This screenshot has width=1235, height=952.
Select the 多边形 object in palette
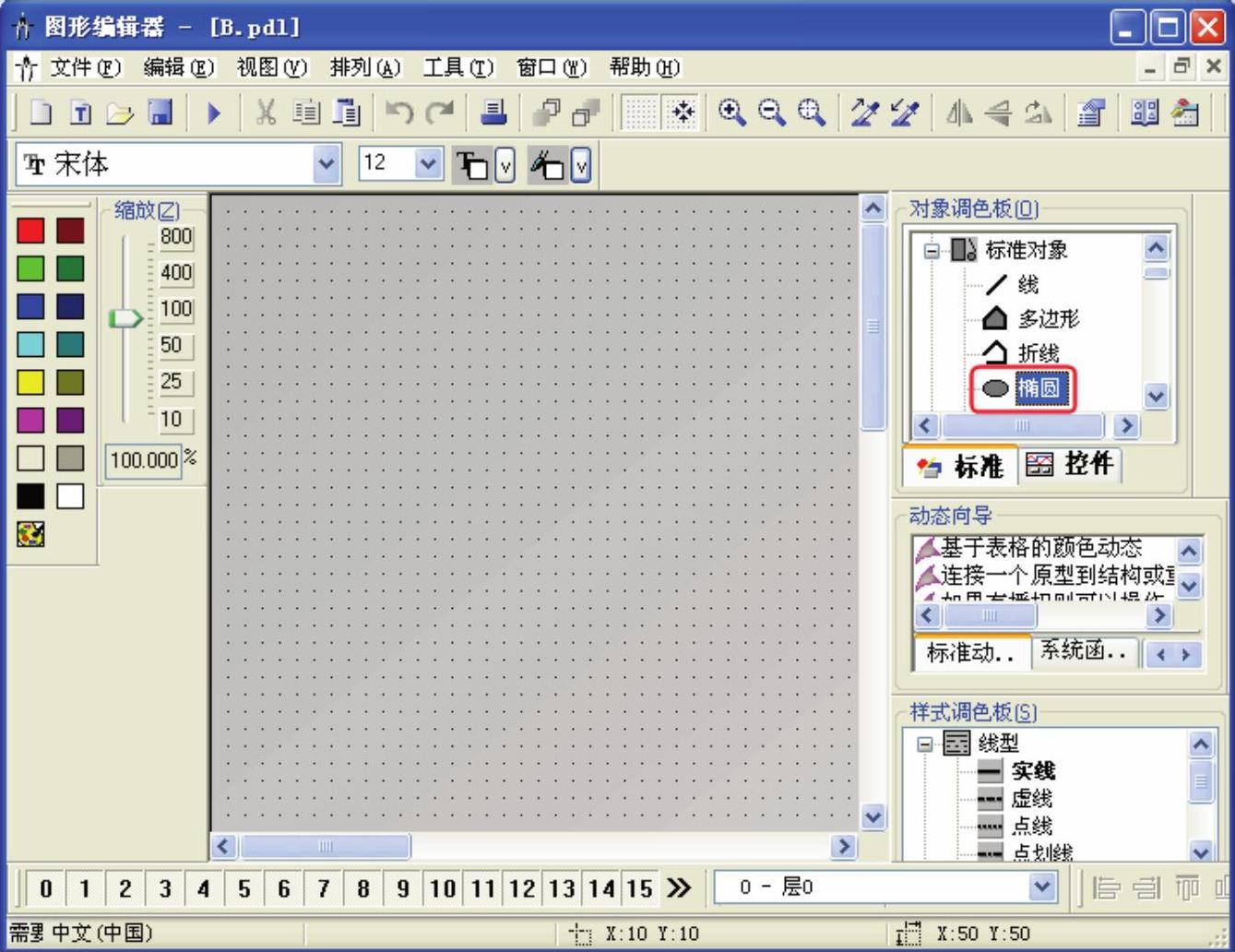[1048, 319]
